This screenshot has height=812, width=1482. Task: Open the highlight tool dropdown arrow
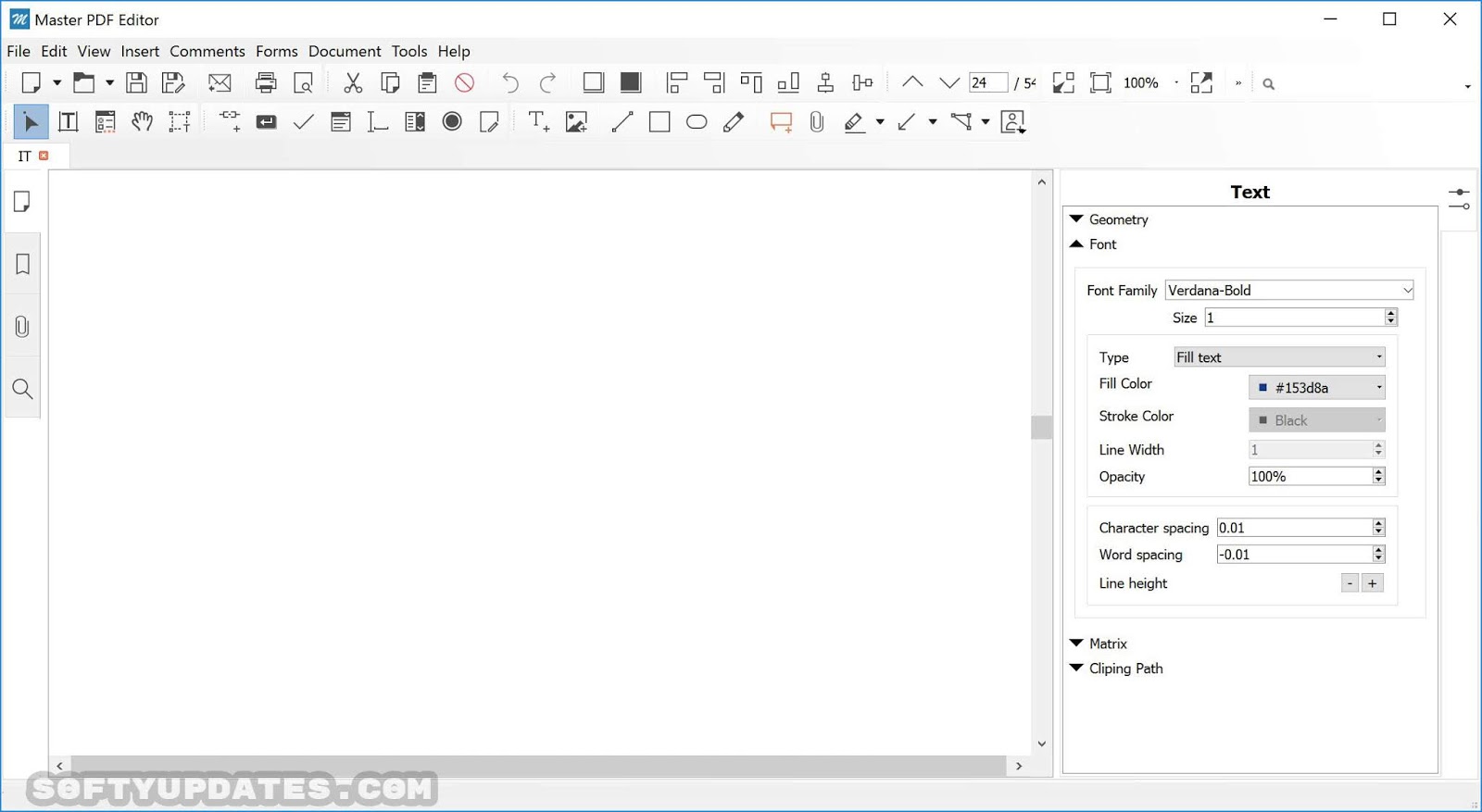880,121
